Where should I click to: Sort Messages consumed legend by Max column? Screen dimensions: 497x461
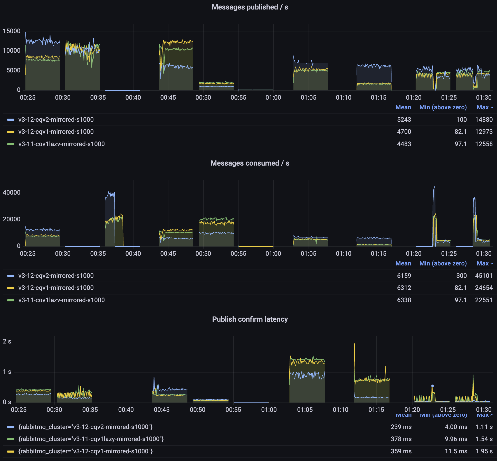(484, 263)
